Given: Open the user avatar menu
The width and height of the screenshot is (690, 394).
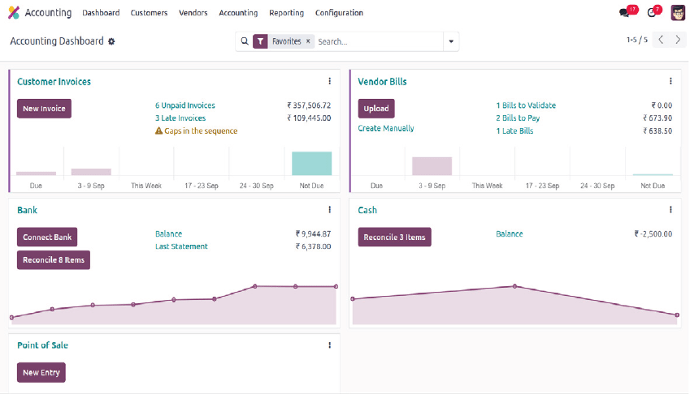Looking at the screenshot, I should click(x=678, y=13).
